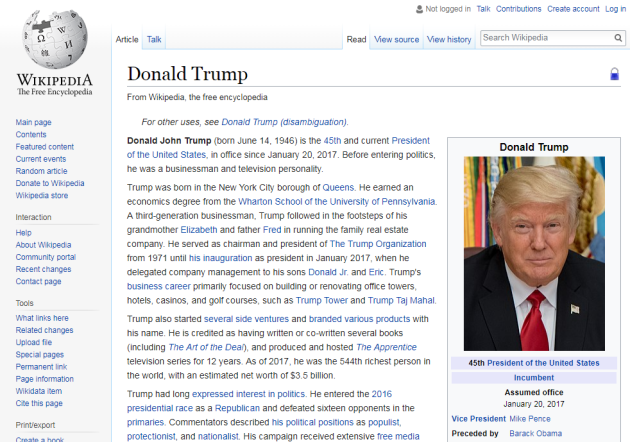Open the View history tab
Screen dimensions: 630x442
pos(449,39)
